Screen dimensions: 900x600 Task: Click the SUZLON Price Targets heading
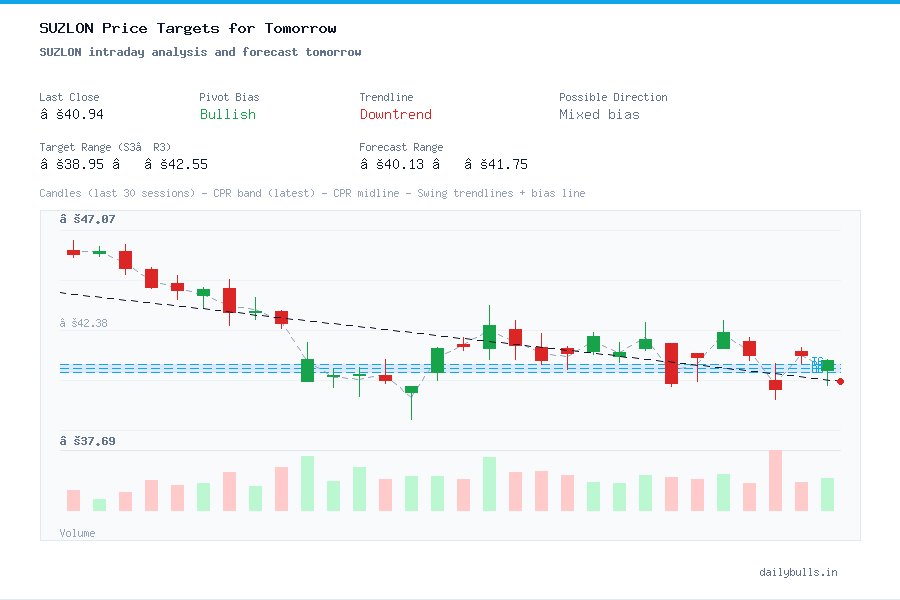(186, 28)
